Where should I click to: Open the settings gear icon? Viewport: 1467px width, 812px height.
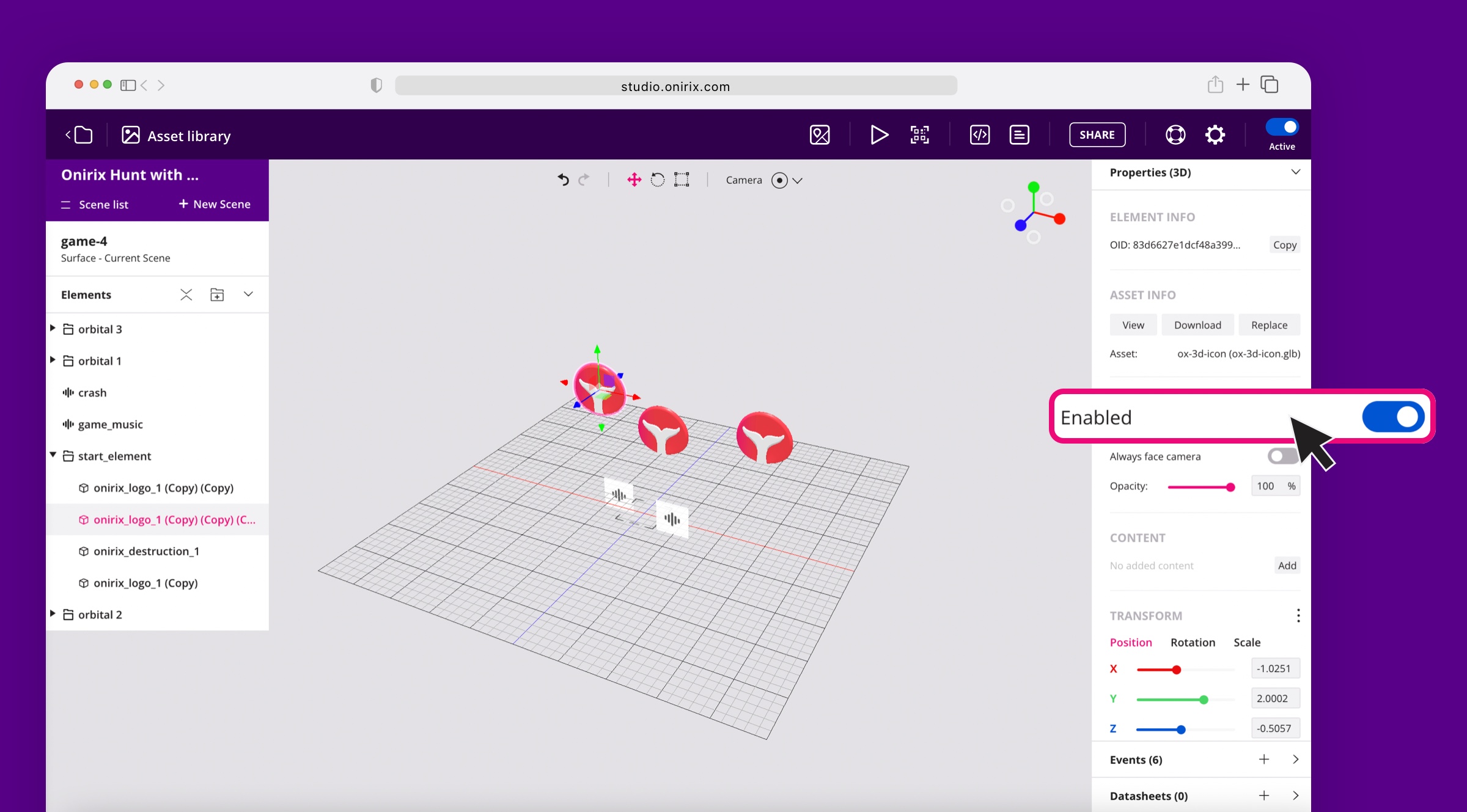pos(1215,134)
